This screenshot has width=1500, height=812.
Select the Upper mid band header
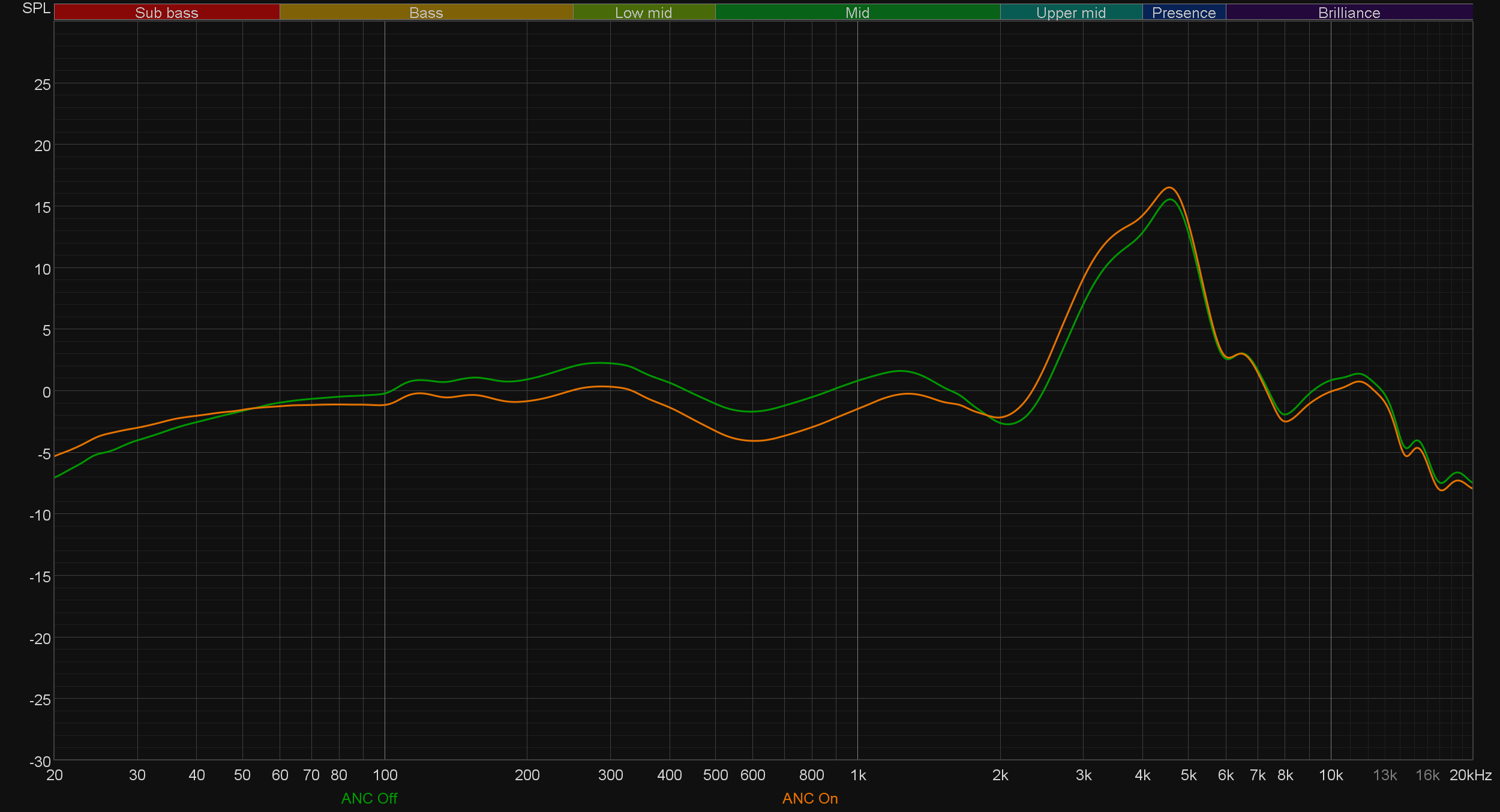(1070, 13)
